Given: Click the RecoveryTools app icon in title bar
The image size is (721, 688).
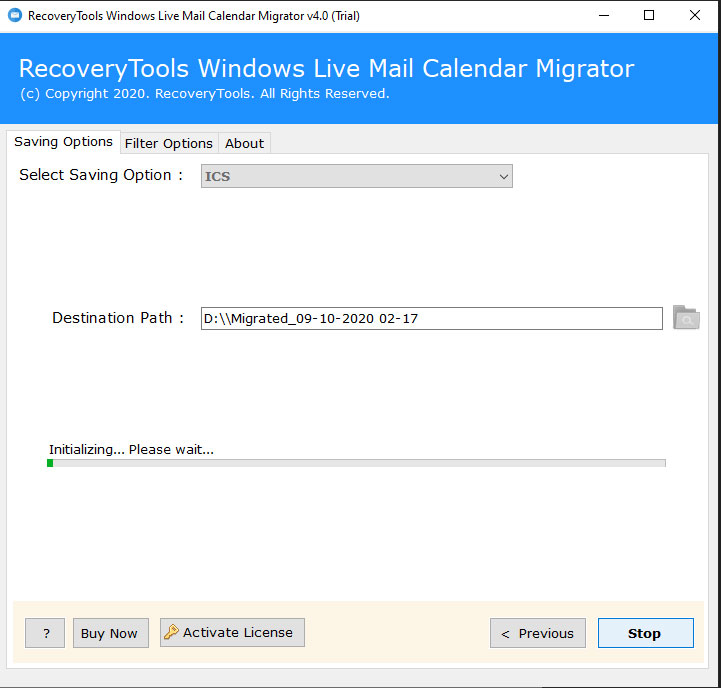Looking at the screenshot, I should pos(15,15).
